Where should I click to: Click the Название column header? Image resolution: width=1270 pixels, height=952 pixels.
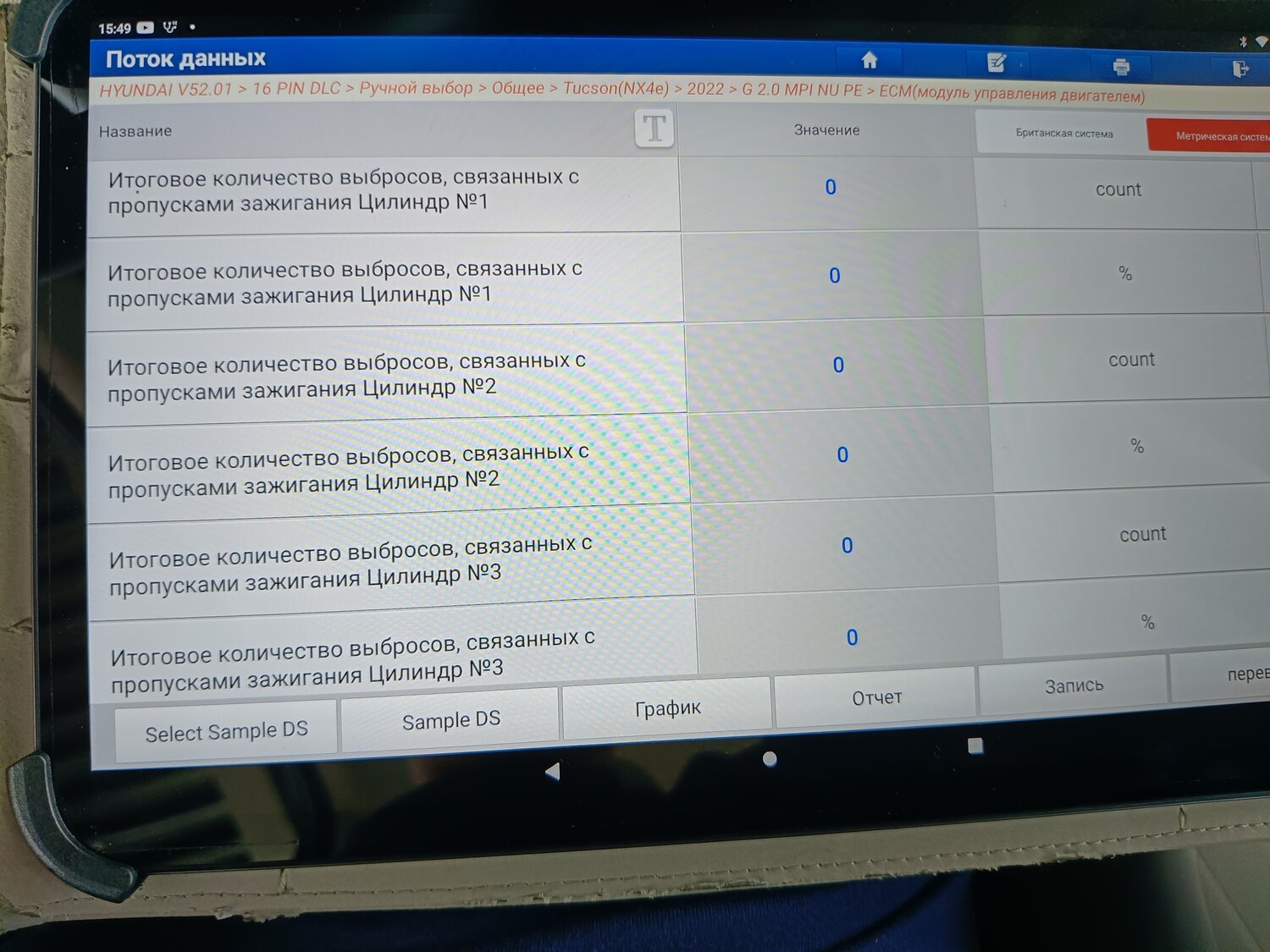click(x=135, y=131)
